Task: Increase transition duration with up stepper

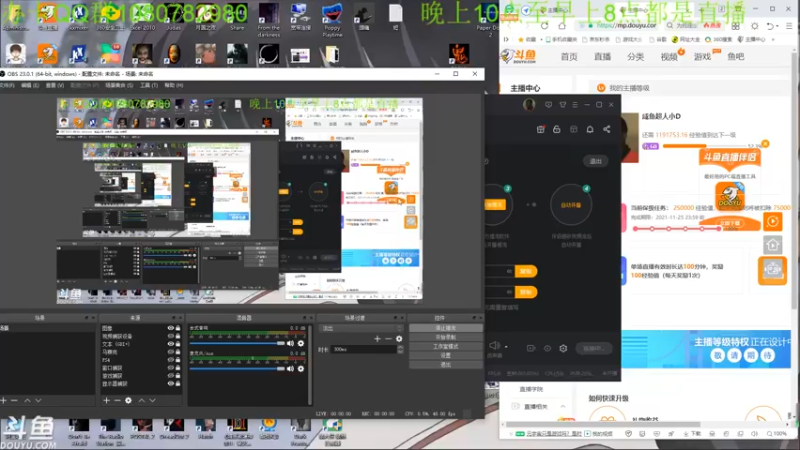Action: (400, 347)
